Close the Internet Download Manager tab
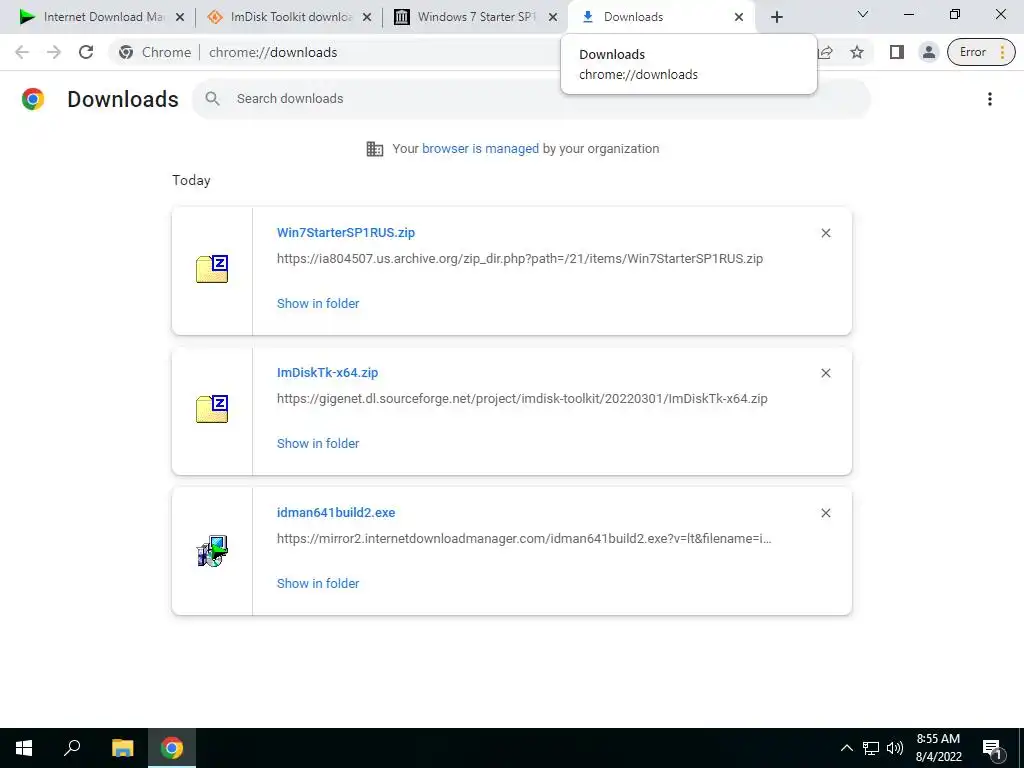 click(x=180, y=18)
